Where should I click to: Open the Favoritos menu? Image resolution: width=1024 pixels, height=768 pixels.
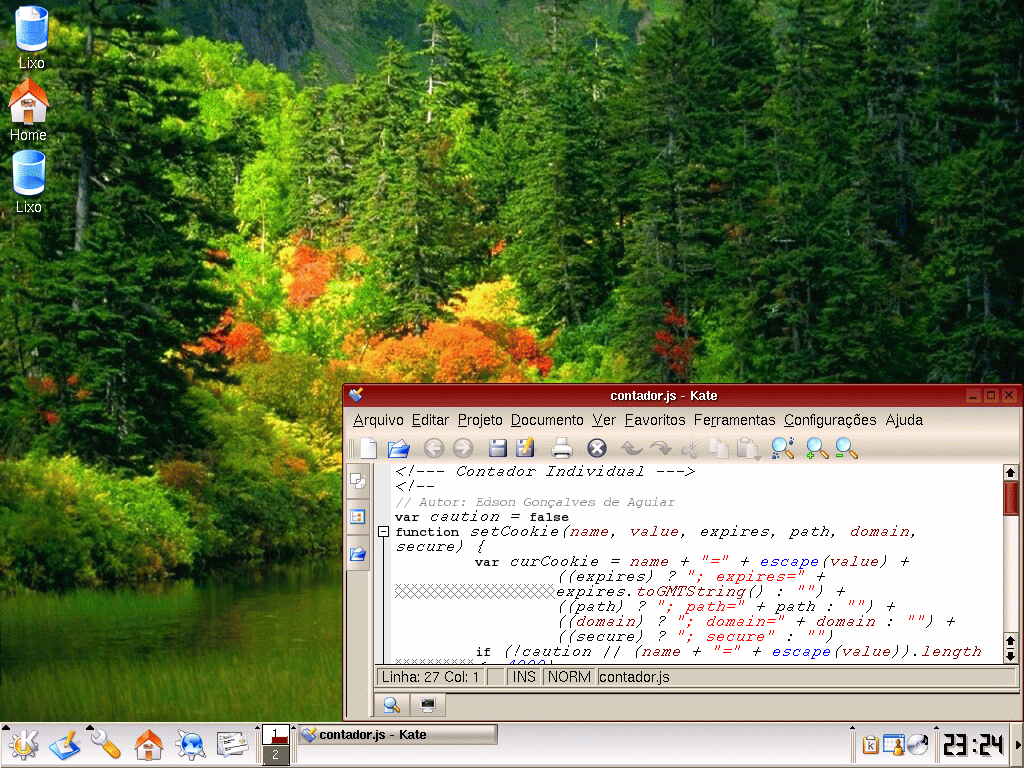pyautogui.click(x=655, y=420)
